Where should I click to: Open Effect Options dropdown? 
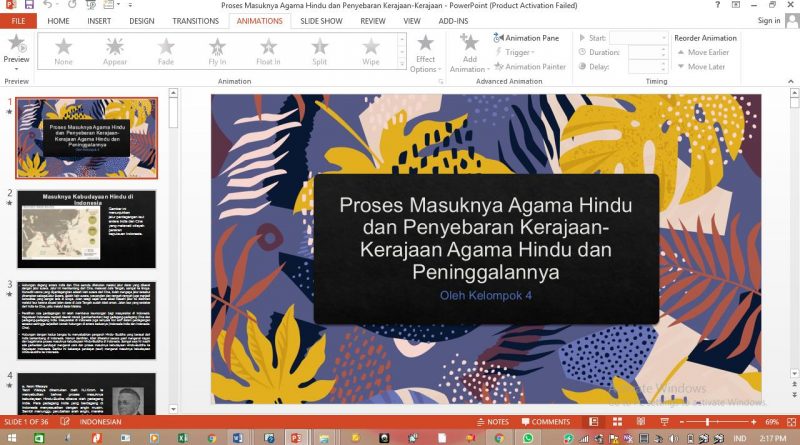[x=426, y=53]
